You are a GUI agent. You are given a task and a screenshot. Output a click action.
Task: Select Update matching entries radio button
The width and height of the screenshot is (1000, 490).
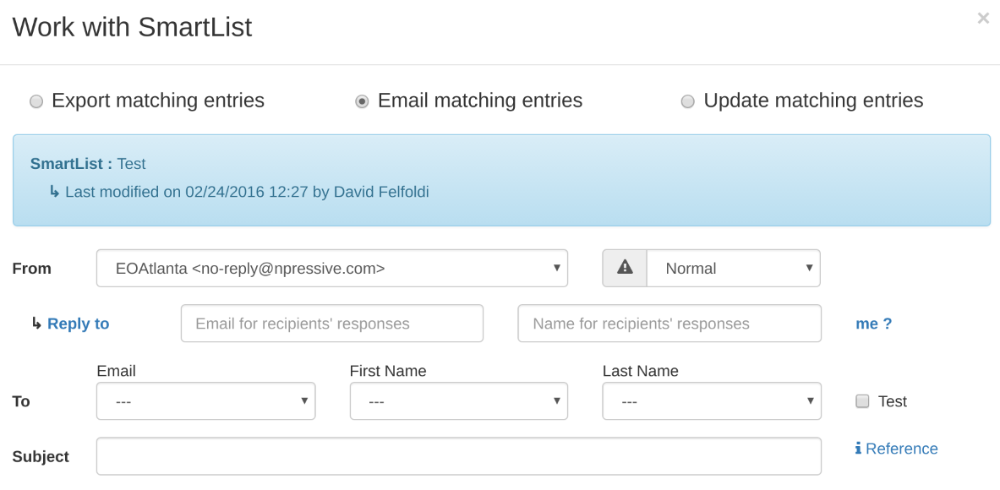pos(688,101)
